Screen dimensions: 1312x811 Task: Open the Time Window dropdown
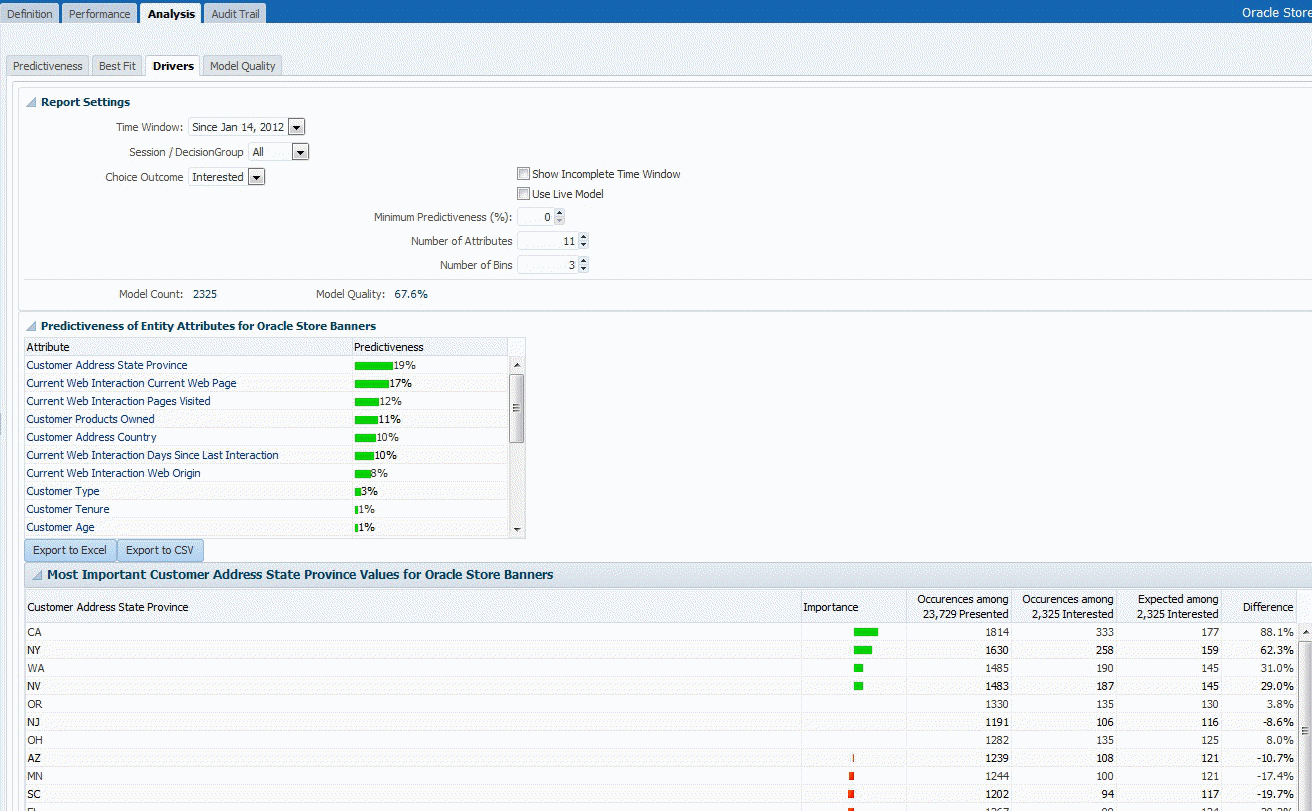click(296, 127)
